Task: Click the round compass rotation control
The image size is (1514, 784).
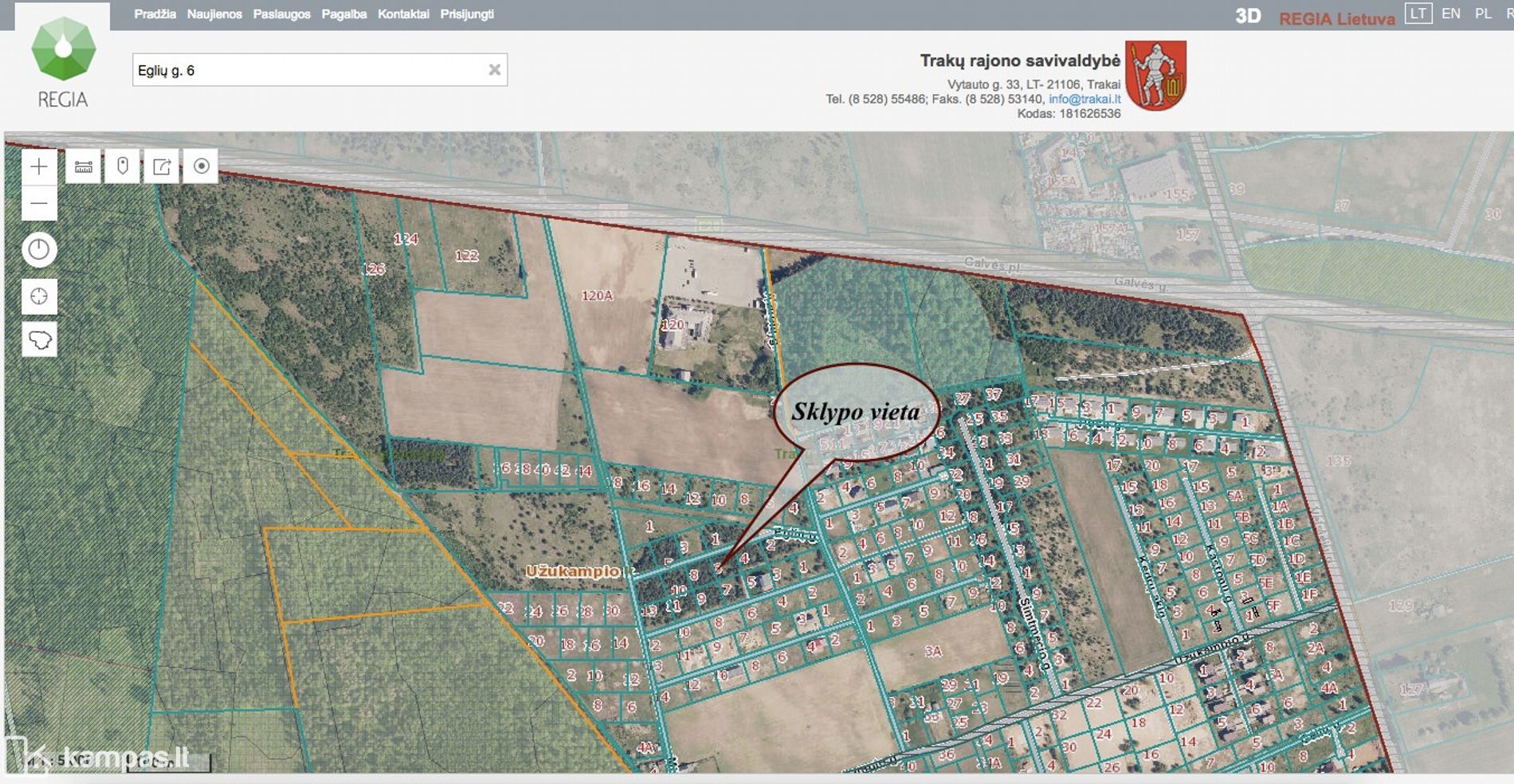Action: coord(38,250)
